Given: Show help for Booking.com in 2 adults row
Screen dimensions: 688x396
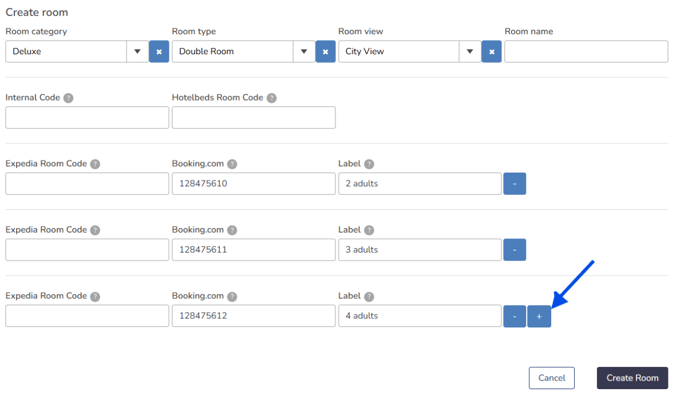Looking at the screenshot, I should tap(232, 164).
